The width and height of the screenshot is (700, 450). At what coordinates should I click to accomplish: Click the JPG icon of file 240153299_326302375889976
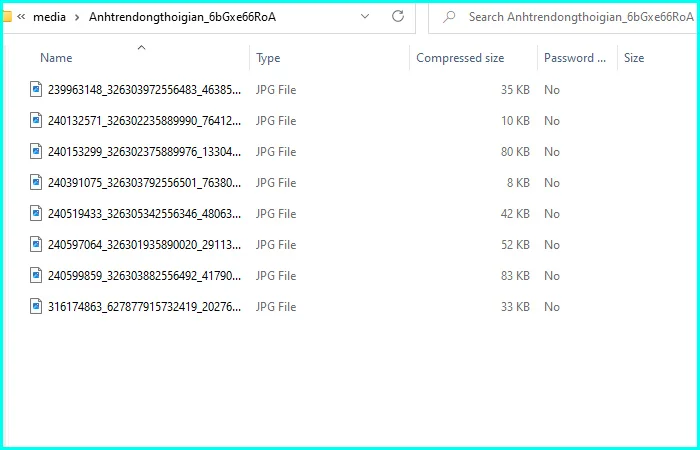pyautogui.click(x=37, y=152)
